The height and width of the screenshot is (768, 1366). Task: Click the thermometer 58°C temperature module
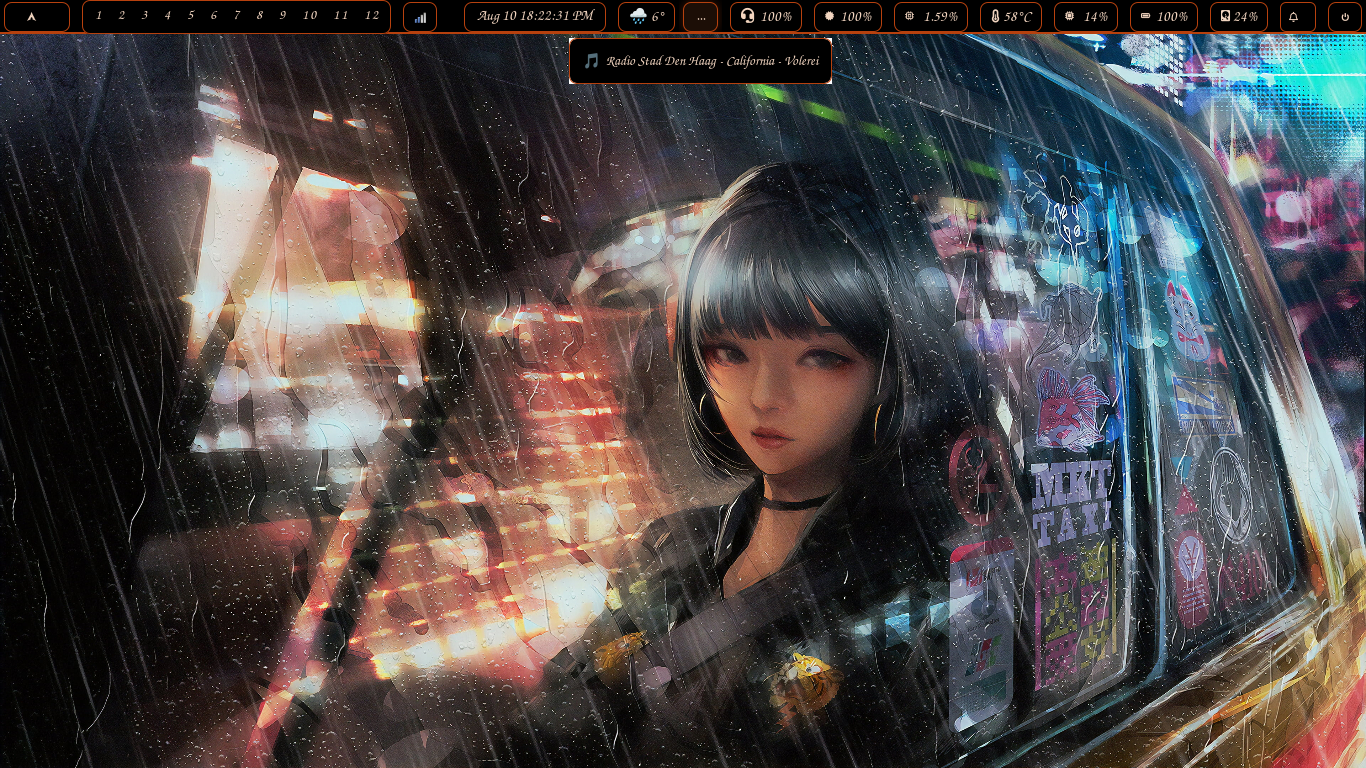point(1011,17)
